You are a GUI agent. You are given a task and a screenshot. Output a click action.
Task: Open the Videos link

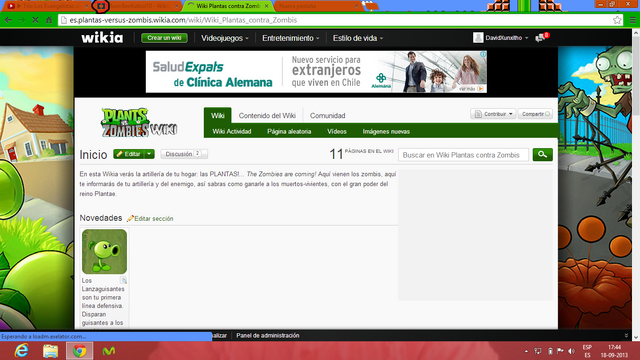tap(337, 131)
